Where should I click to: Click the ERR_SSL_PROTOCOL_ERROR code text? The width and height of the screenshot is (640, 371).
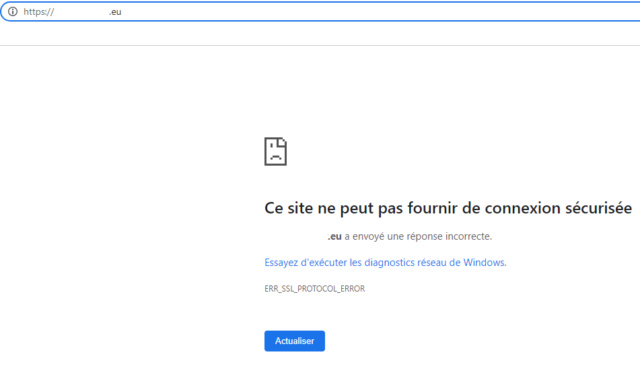pos(315,289)
